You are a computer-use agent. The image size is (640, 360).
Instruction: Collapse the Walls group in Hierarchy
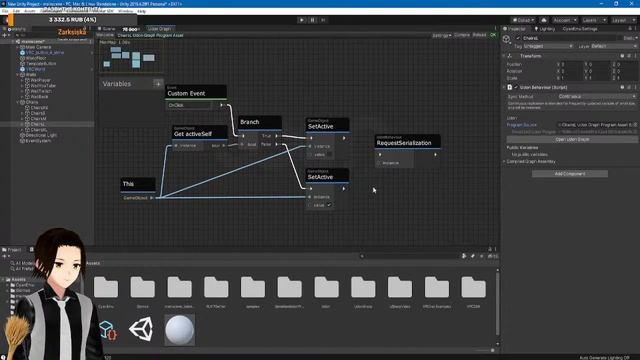(18, 75)
